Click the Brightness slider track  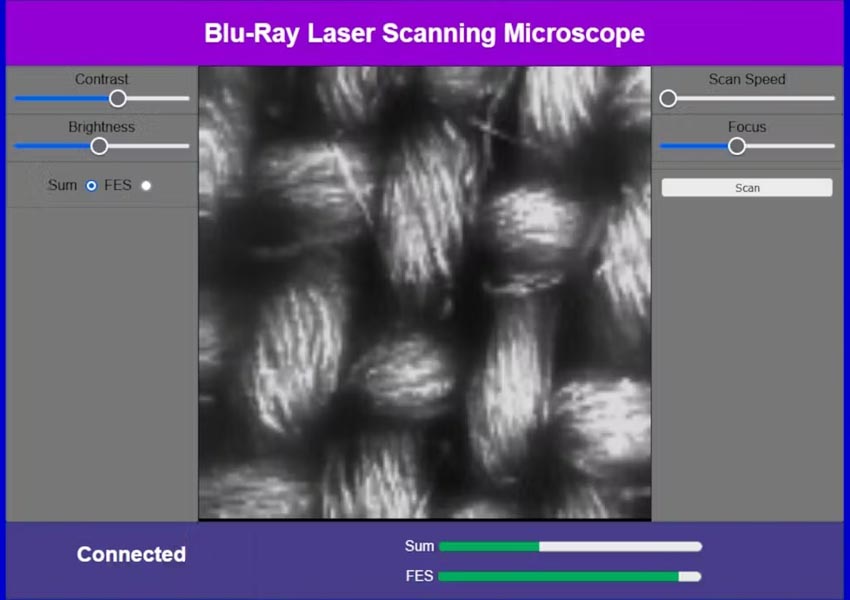[150, 146]
